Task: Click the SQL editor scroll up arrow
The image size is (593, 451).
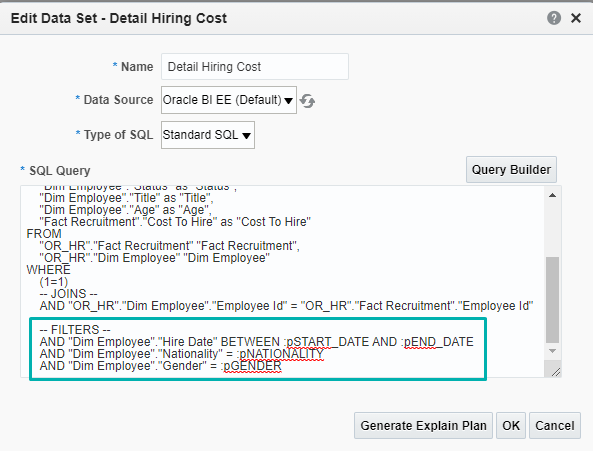Action: point(552,195)
